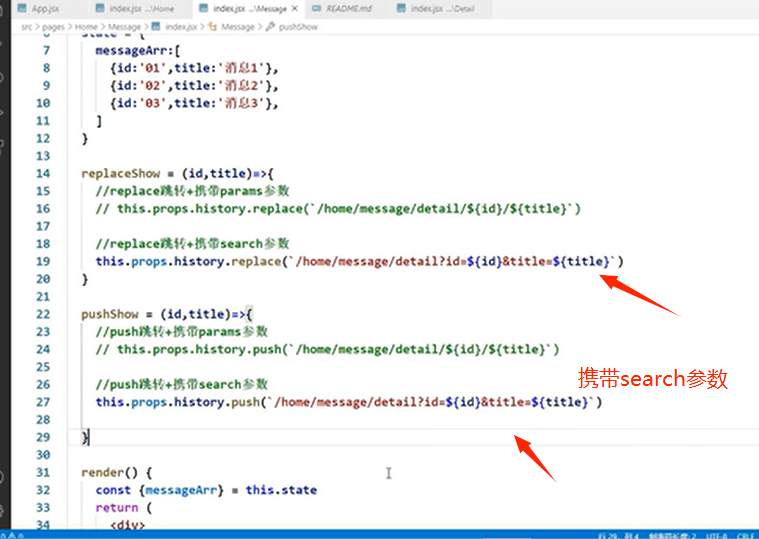The height and width of the screenshot is (539, 759).
Task: Open the index.jsx ...\Home tab
Action: [x=141, y=8]
